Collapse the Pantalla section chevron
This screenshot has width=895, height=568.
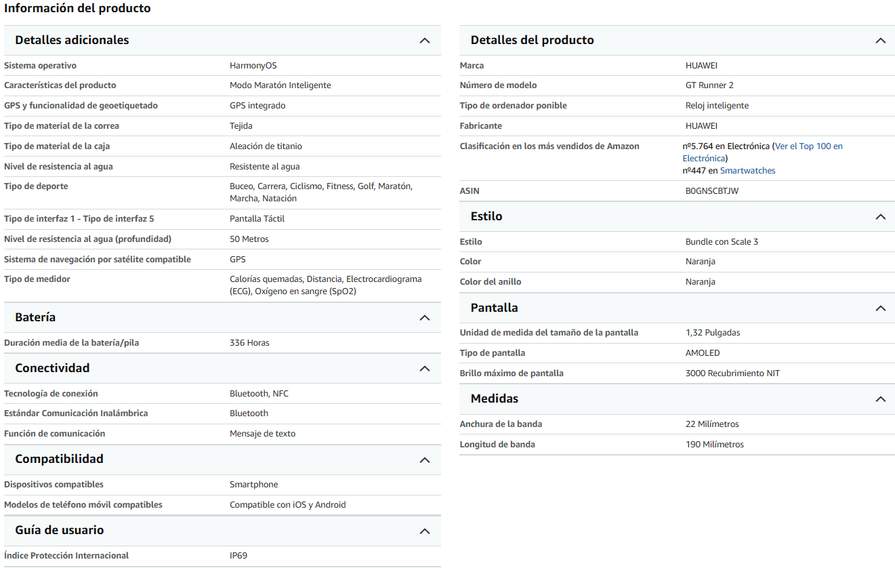pos(880,308)
